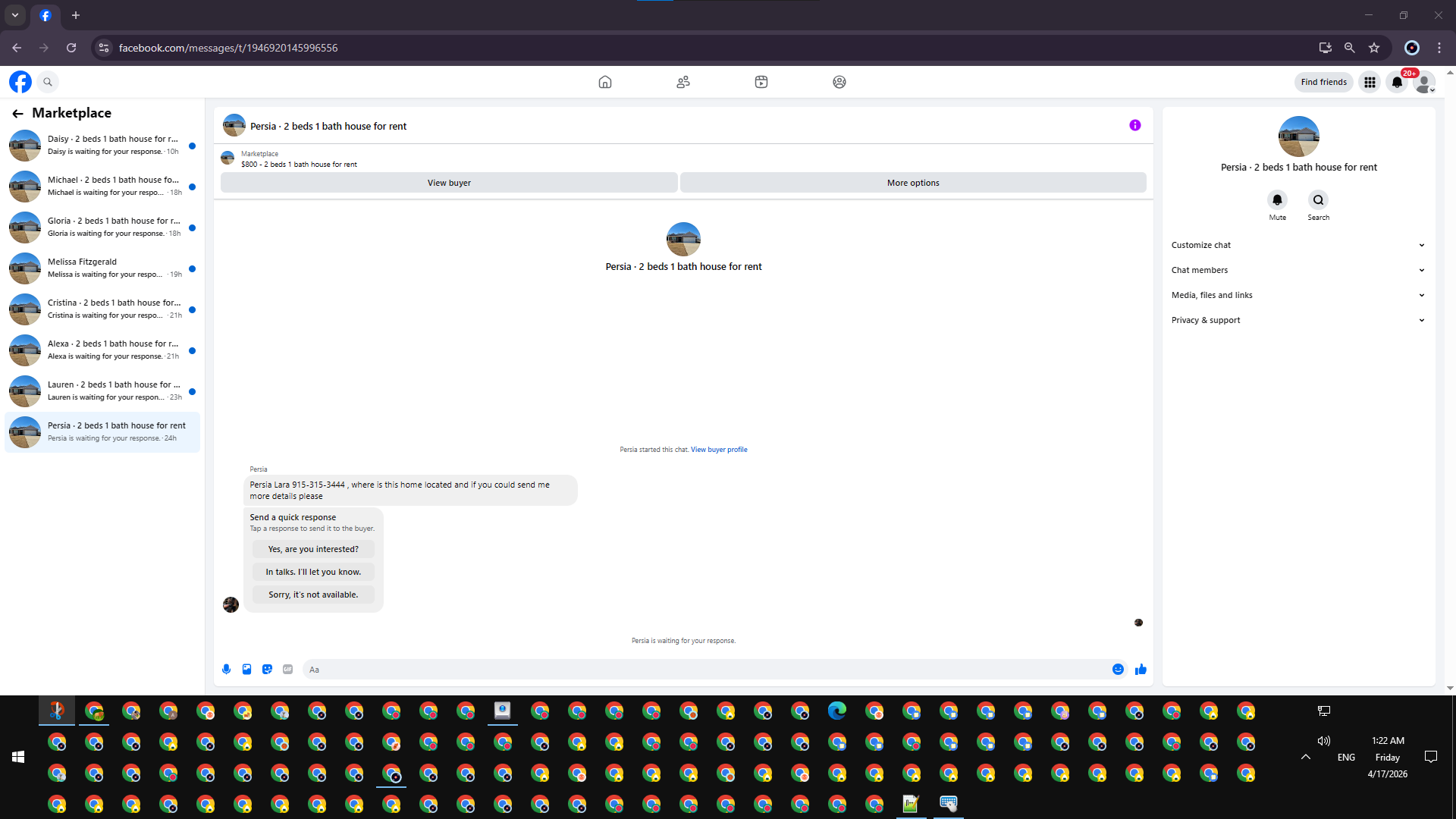This screenshot has width=1456, height=819.
Task: Open the Facebook menu grid icon
Action: click(x=1370, y=82)
